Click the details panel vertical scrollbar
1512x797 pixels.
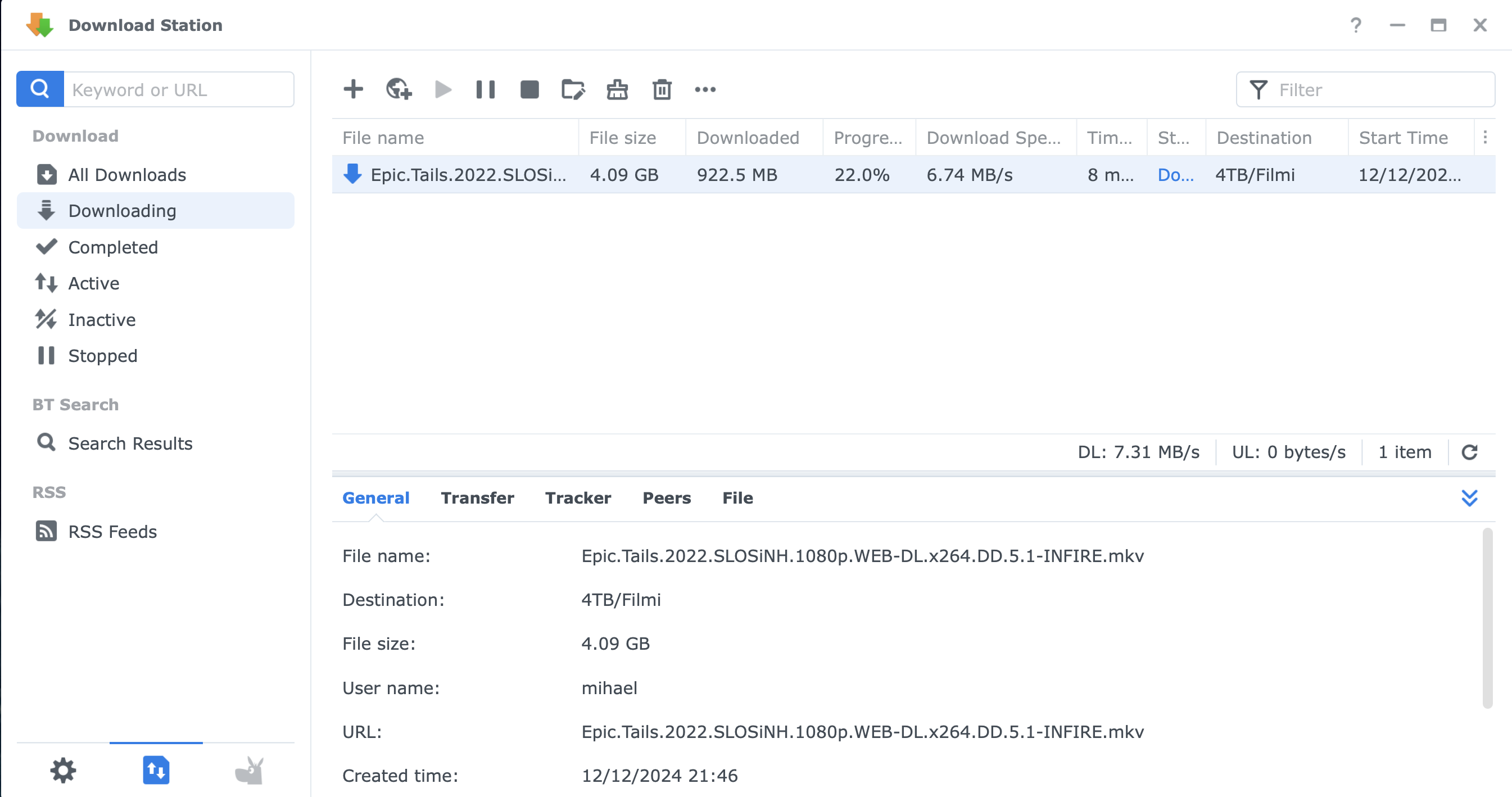1487,619
